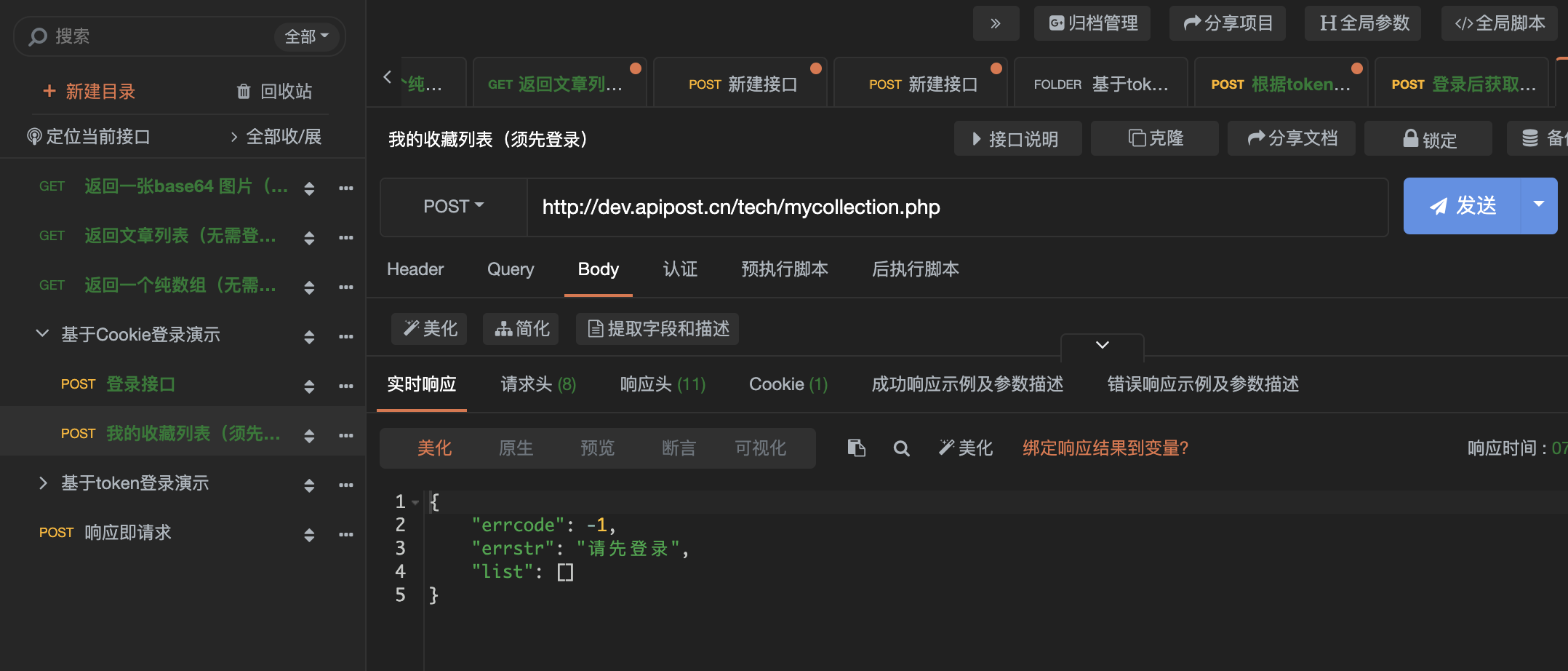Click sort handle on 返回一个纯数组 row
Screen dimensions: 1568x671
click(x=309, y=287)
